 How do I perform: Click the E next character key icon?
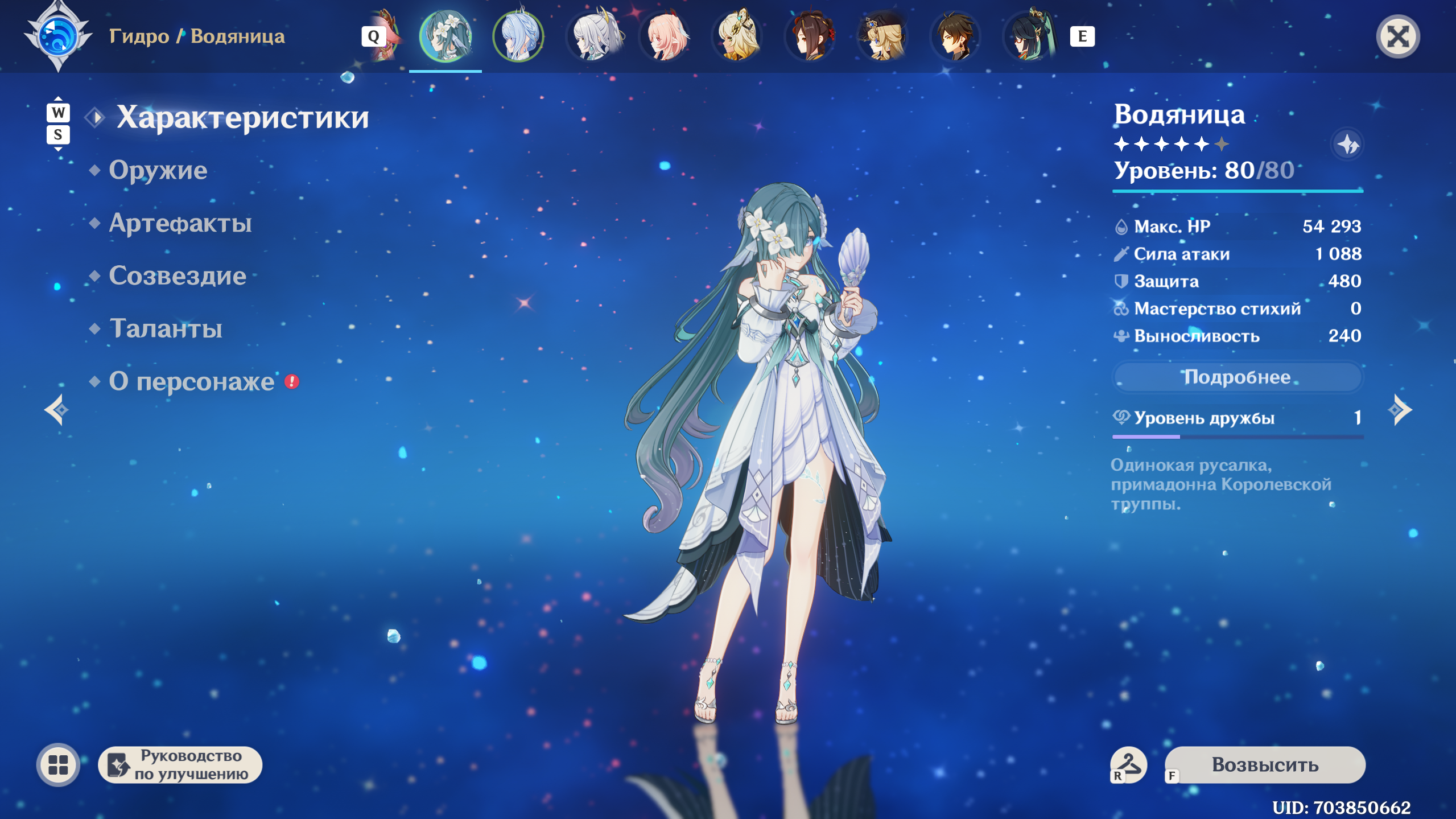1082,36
